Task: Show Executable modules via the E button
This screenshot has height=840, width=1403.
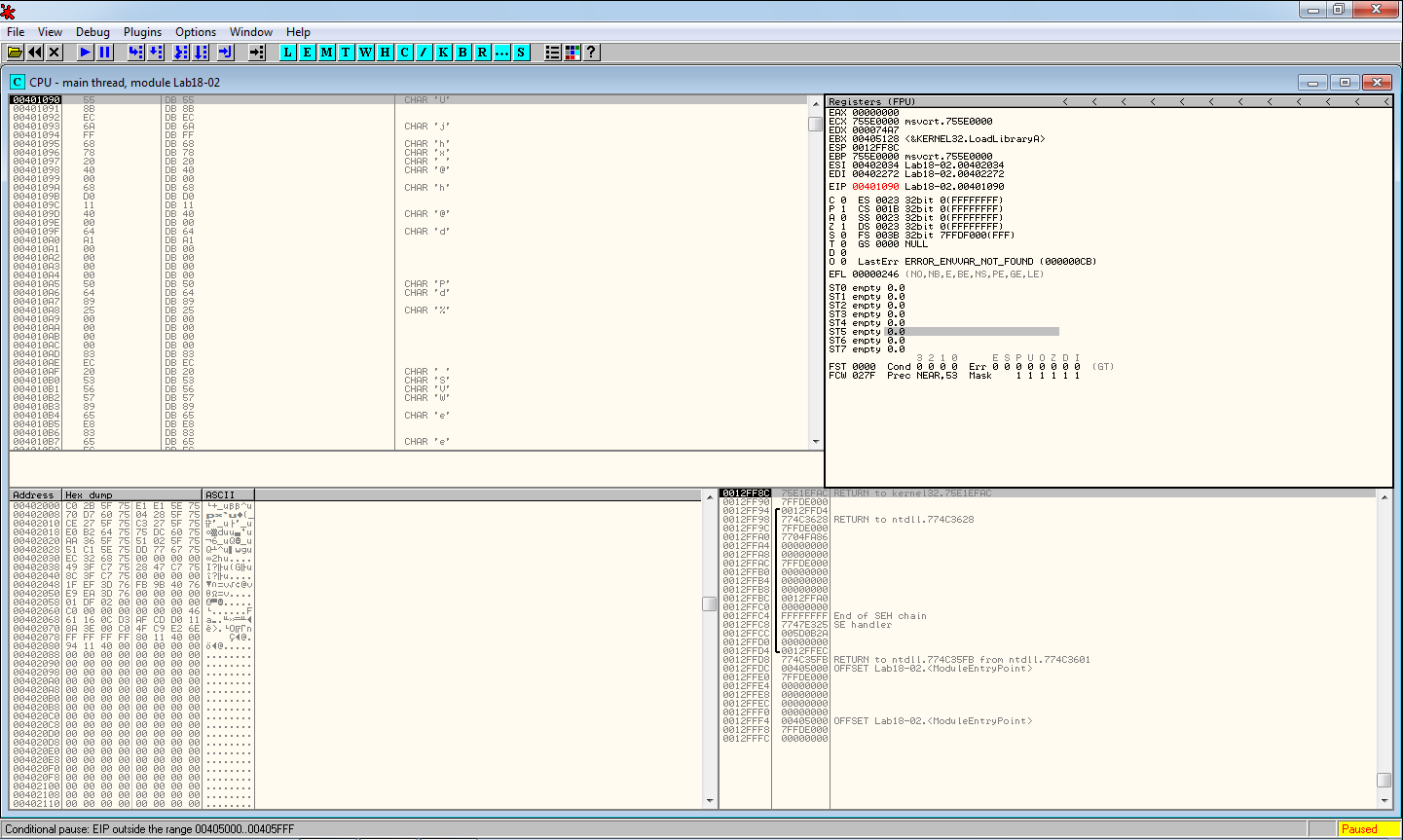Action: click(x=308, y=53)
